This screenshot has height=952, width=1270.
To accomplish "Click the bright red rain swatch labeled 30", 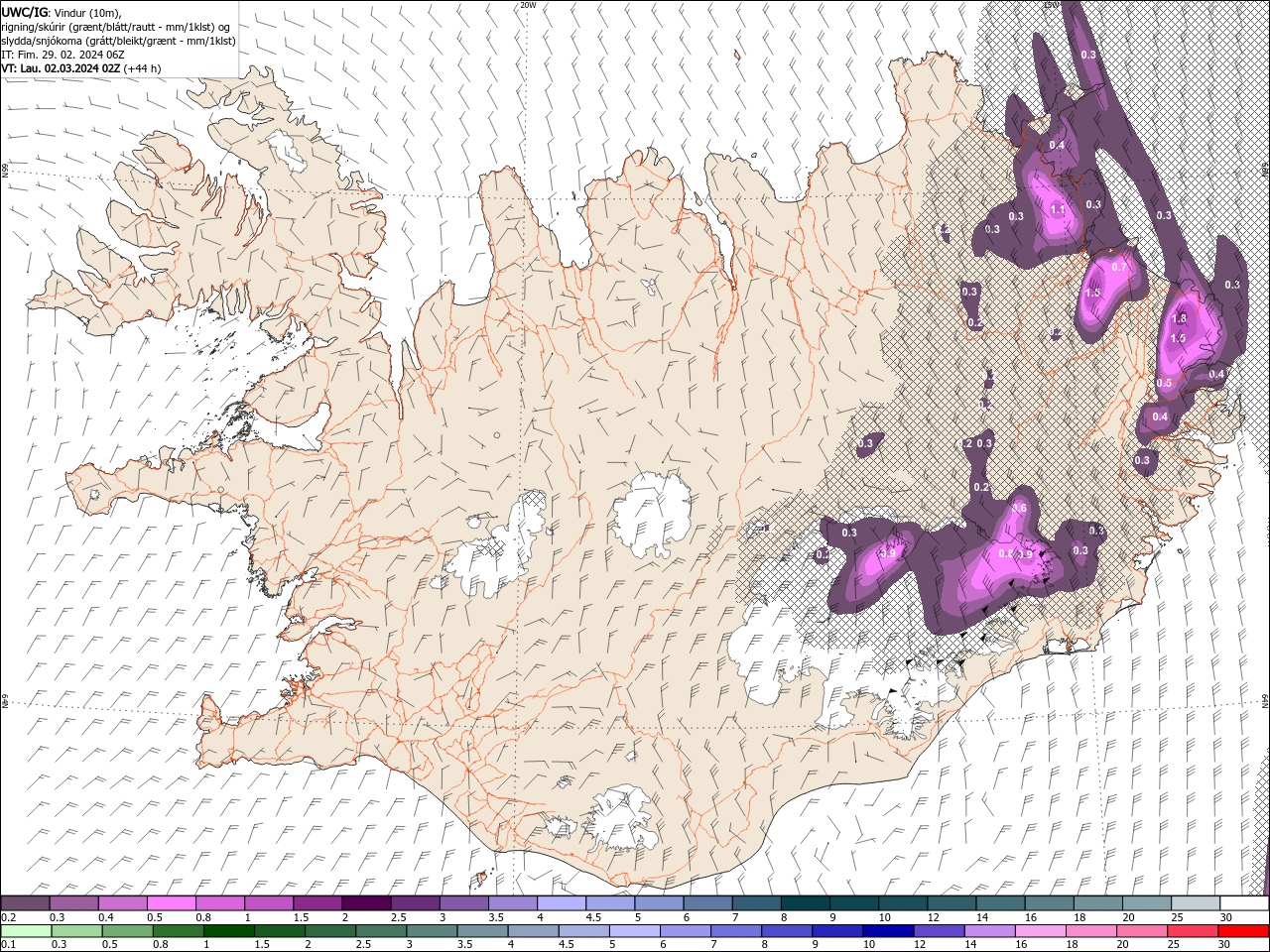I will [1243, 931].
